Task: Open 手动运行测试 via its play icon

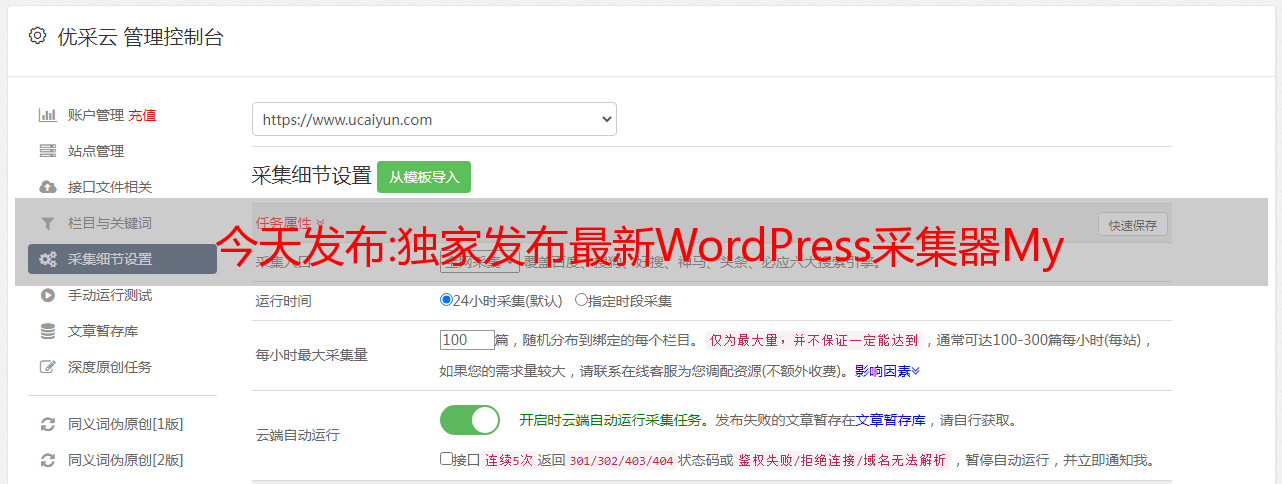Action: coord(47,295)
